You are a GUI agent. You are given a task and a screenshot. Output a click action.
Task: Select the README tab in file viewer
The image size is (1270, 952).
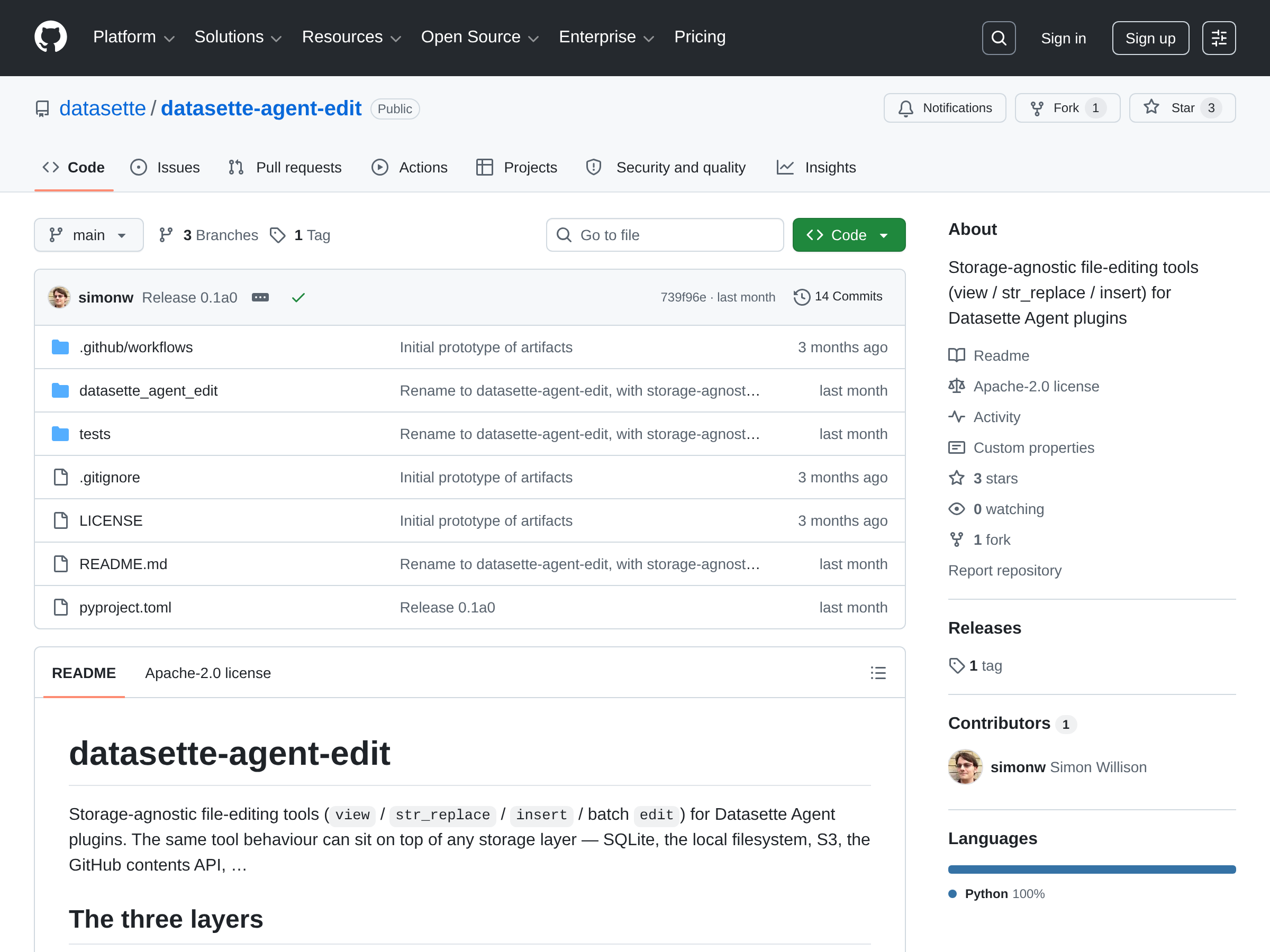pos(84,673)
